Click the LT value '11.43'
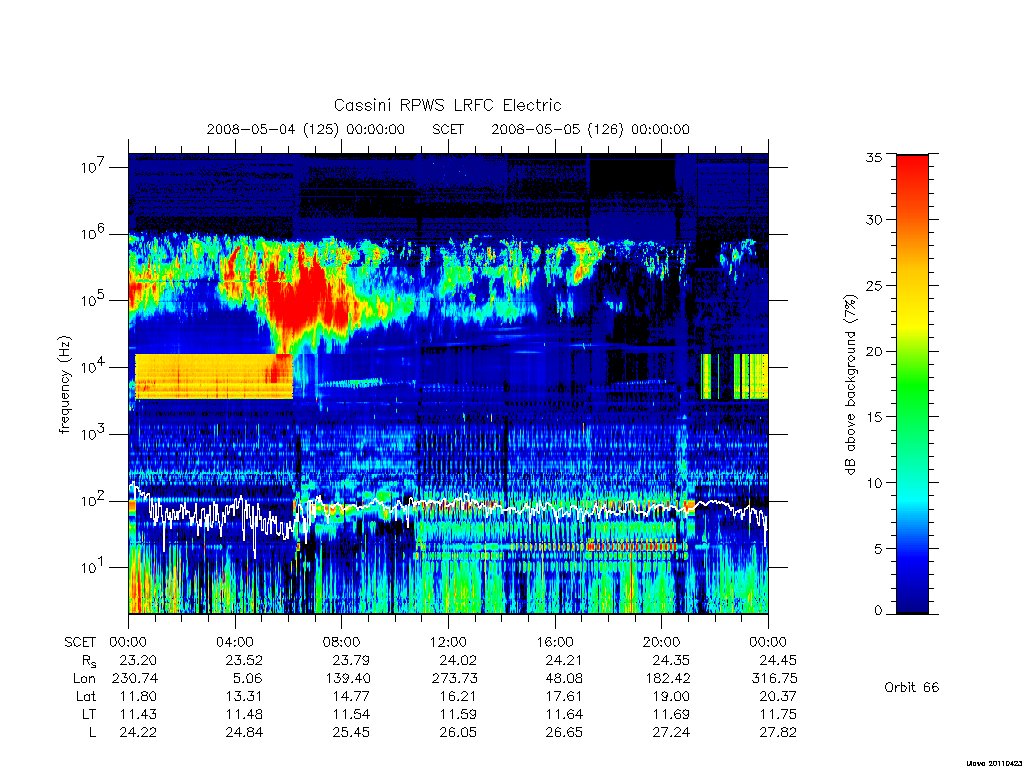Image resolution: width=1024 pixels, height=768 pixels. 138,714
